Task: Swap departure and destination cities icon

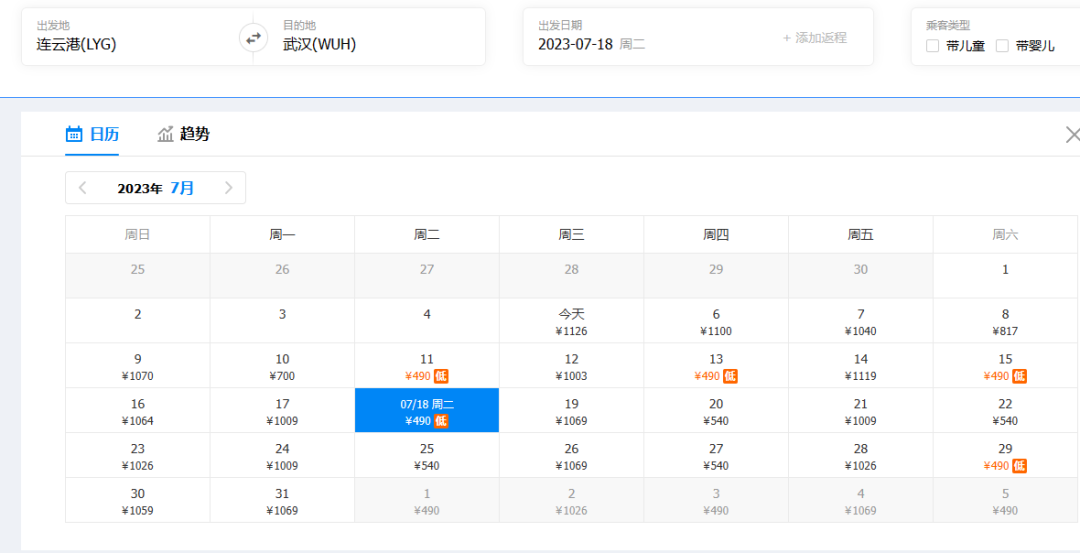Action: coord(253,38)
